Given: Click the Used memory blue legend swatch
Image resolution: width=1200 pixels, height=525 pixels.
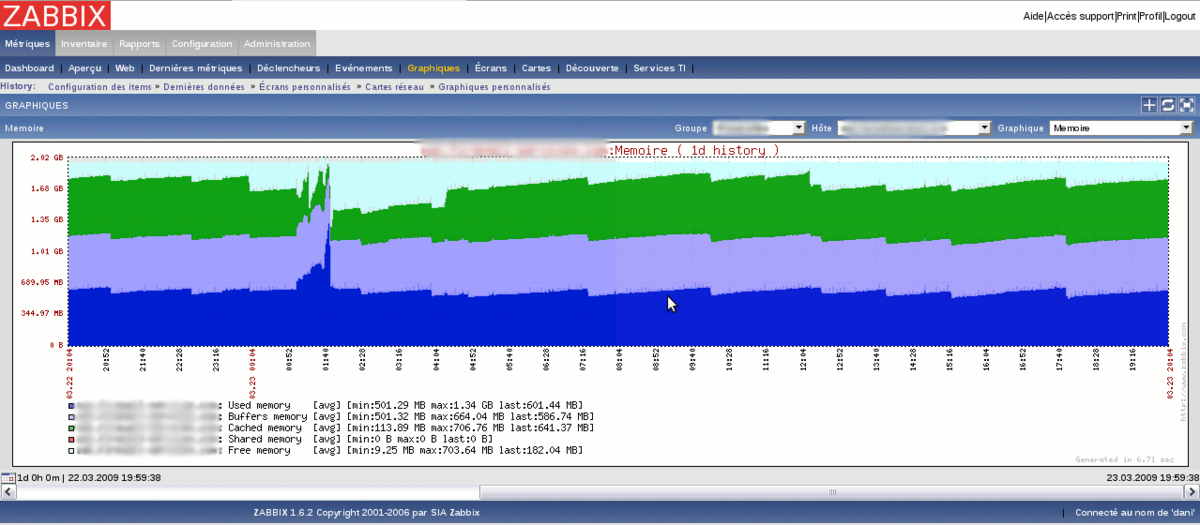Looking at the screenshot, I should tap(69, 403).
